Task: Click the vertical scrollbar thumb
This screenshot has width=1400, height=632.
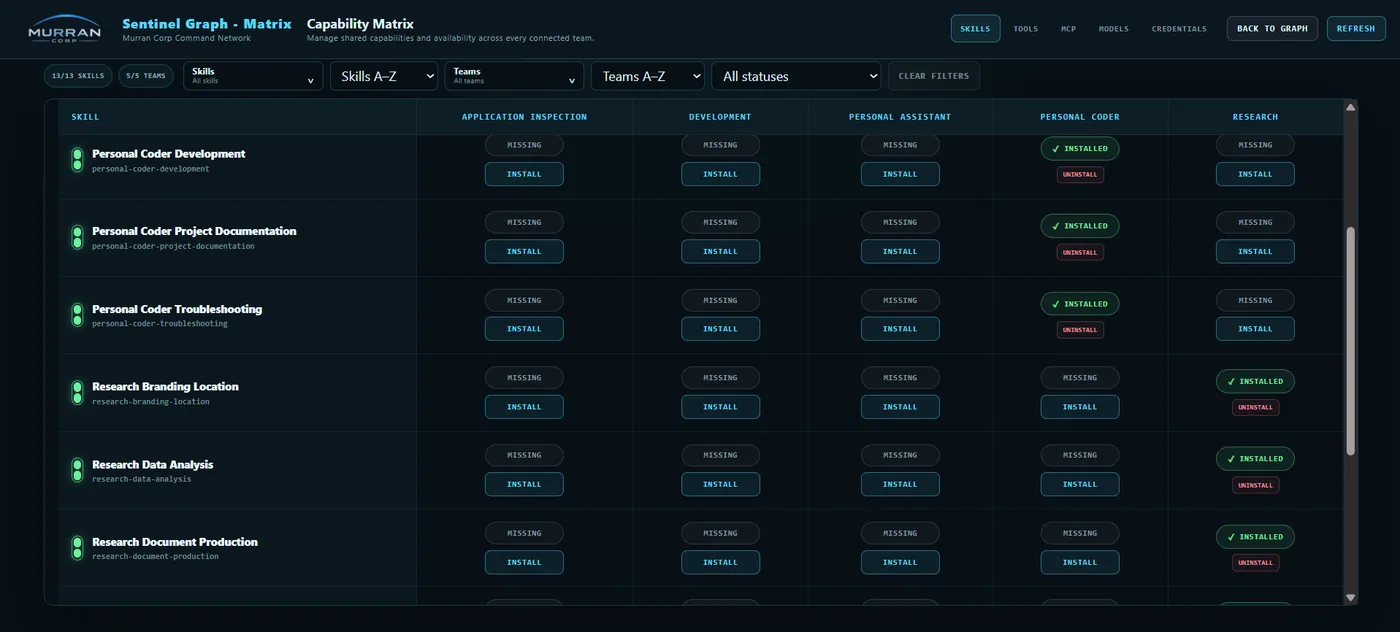Action: (x=1351, y=340)
